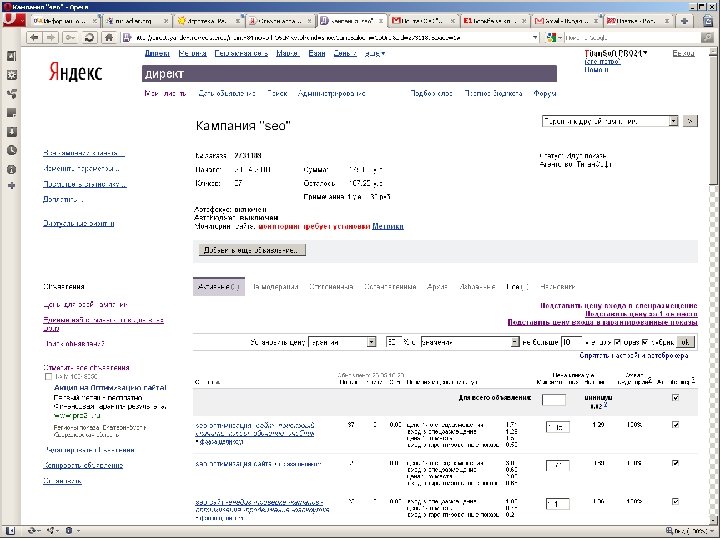The width and height of the screenshot is (720, 540).
Task: Toggle checkbox in second keyword row
Action: (x=675, y=463)
